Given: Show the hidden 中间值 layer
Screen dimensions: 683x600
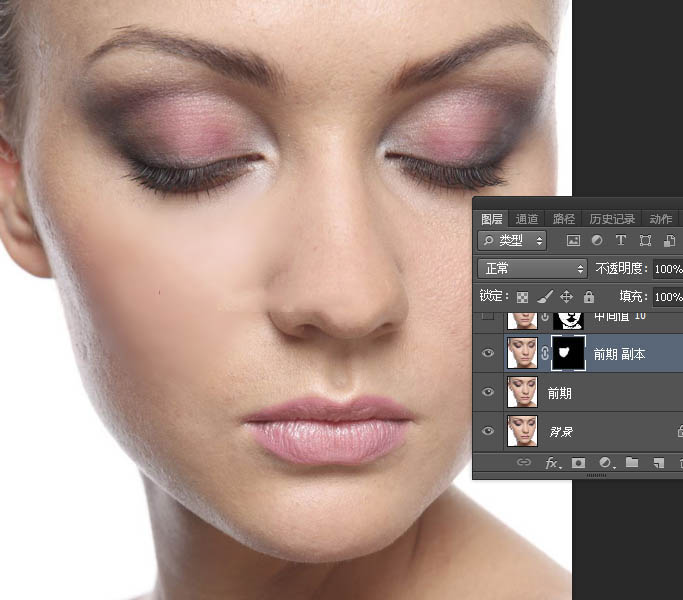Looking at the screenshot, I should [488, 318].
